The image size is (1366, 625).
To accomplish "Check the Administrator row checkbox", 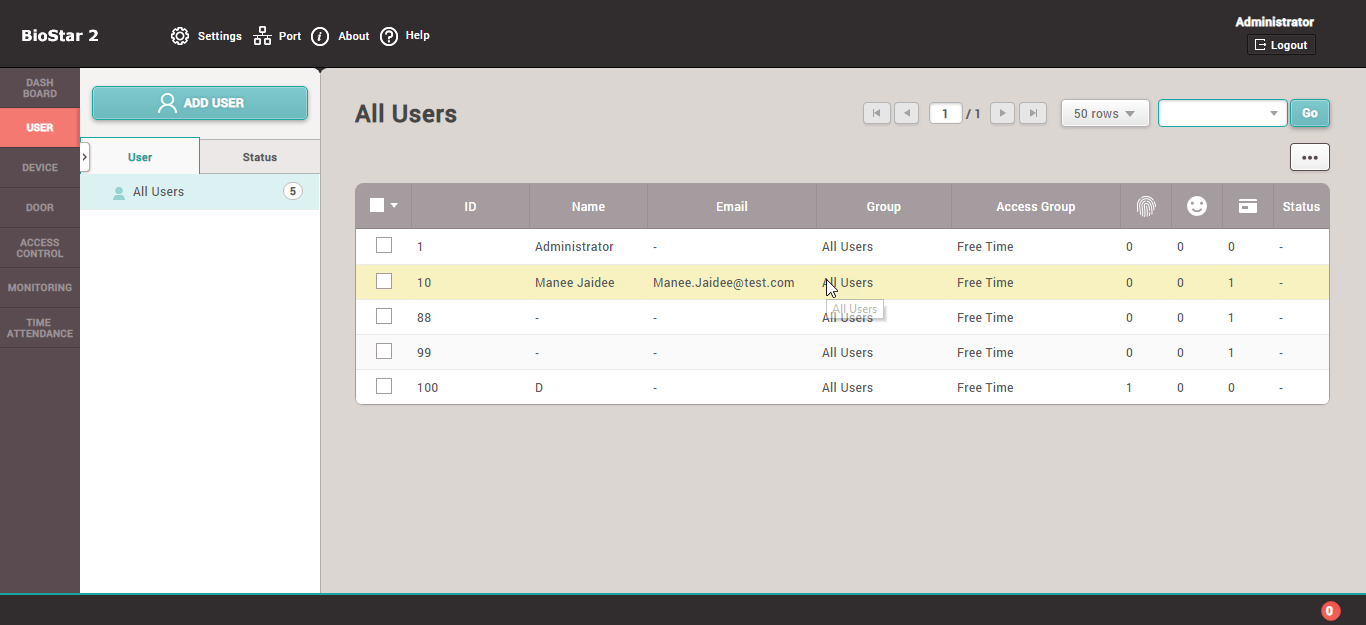I will point(384,245).
